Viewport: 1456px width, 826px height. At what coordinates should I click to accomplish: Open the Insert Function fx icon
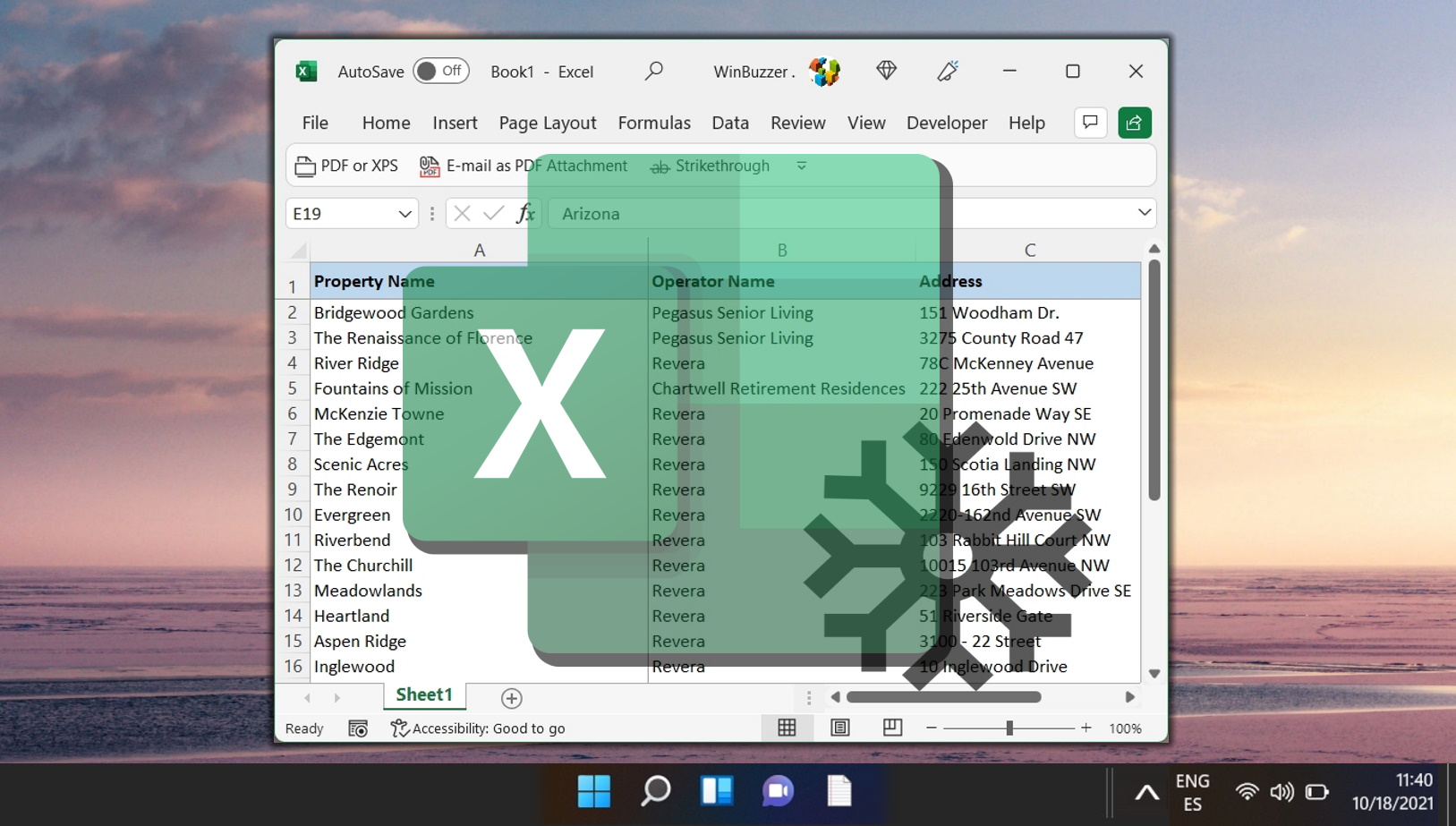point(525,213)
